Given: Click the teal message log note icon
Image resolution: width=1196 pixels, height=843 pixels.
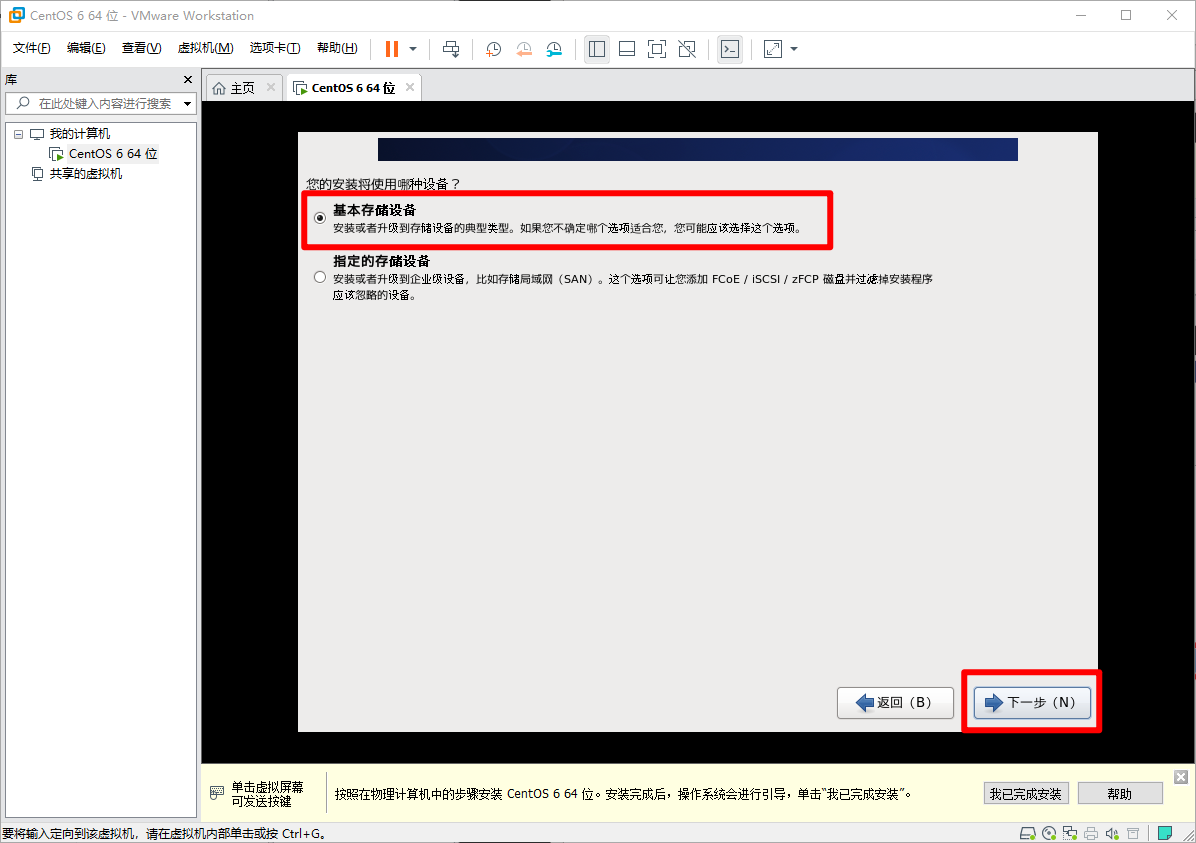Looking at the screenshot, I should point(1165,833).
